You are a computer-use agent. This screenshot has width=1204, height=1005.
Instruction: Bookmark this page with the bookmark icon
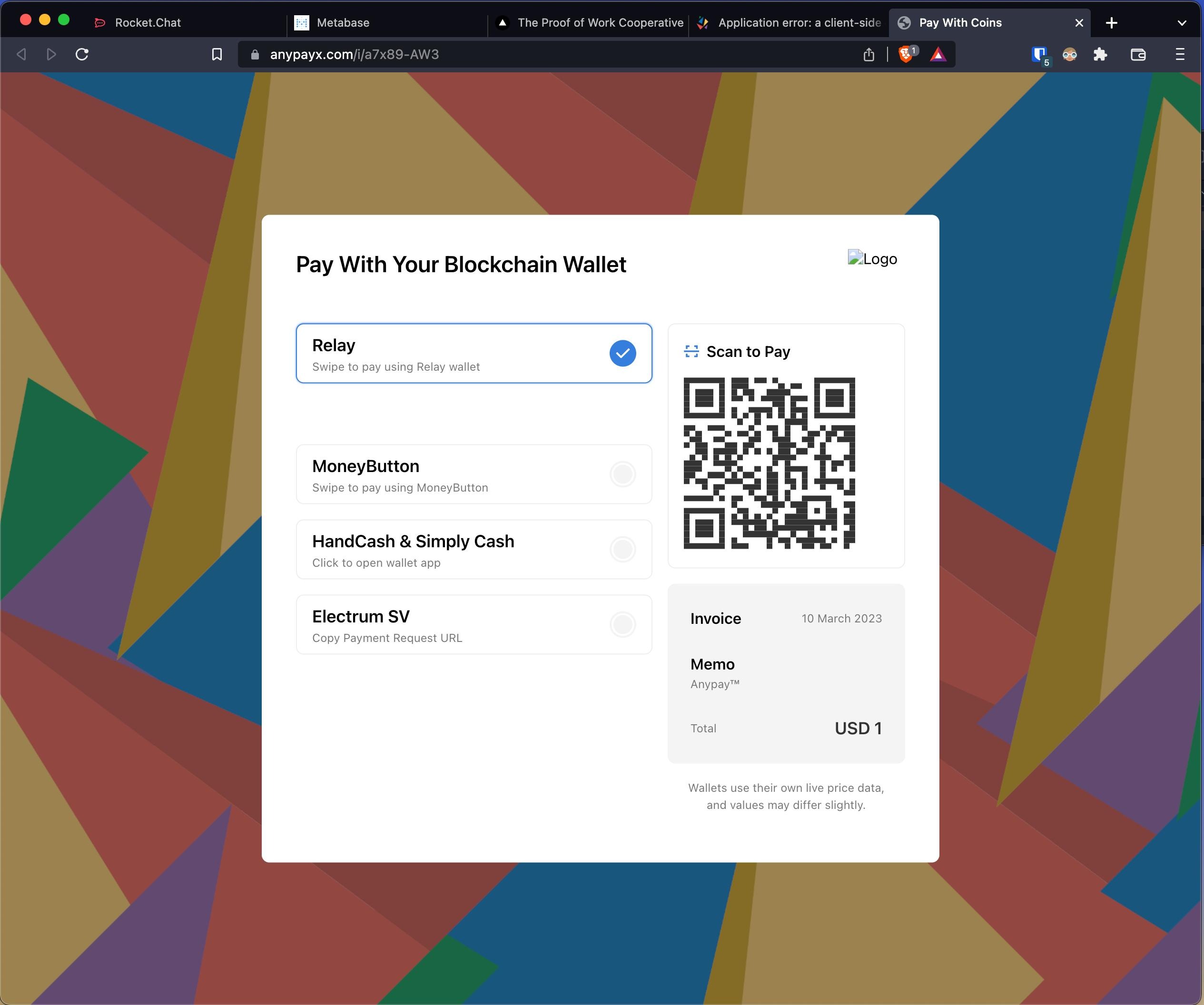217,54
